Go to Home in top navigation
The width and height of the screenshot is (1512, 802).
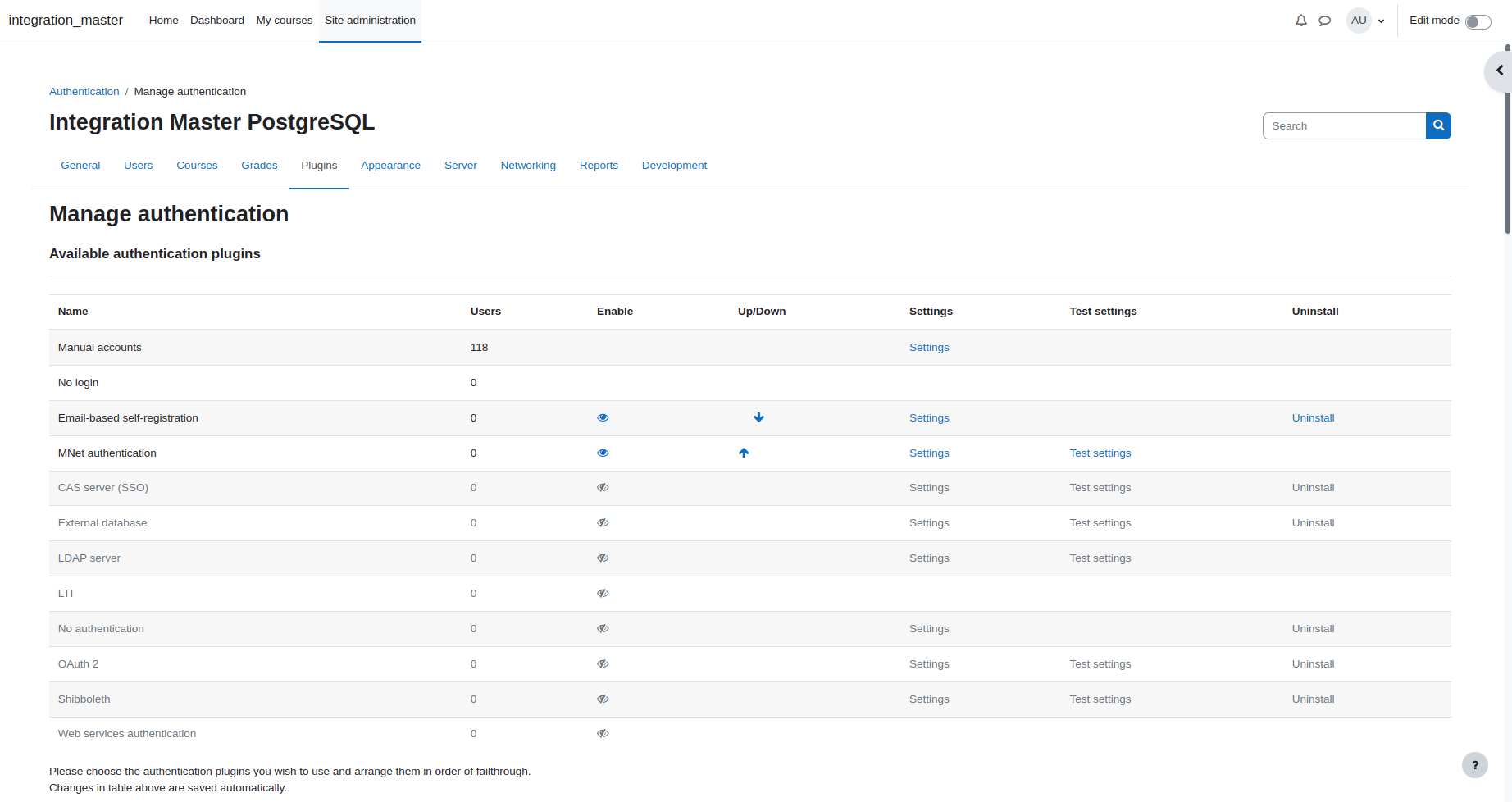(x=163, y=21)
